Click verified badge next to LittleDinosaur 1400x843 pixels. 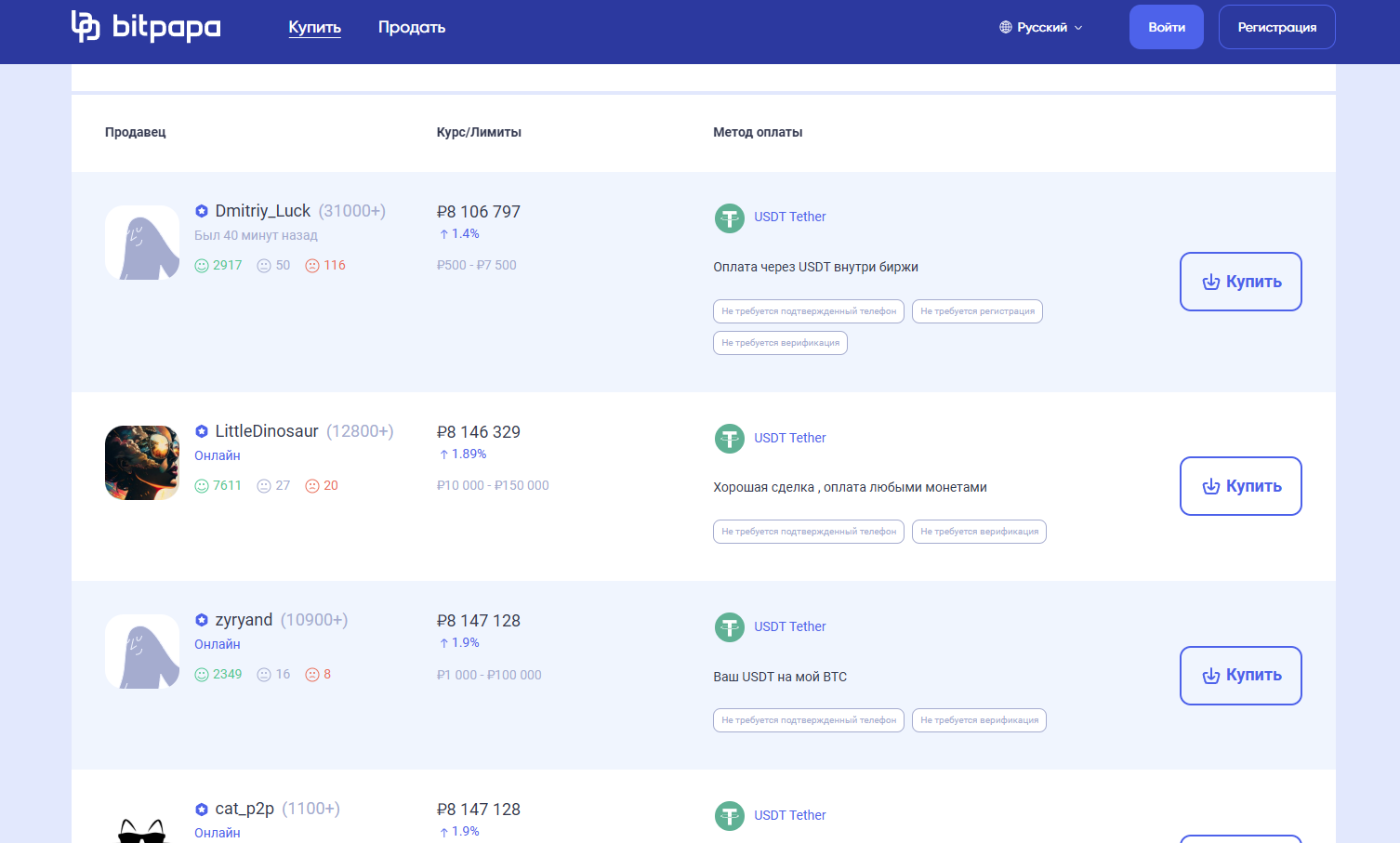tap(202, 431)
